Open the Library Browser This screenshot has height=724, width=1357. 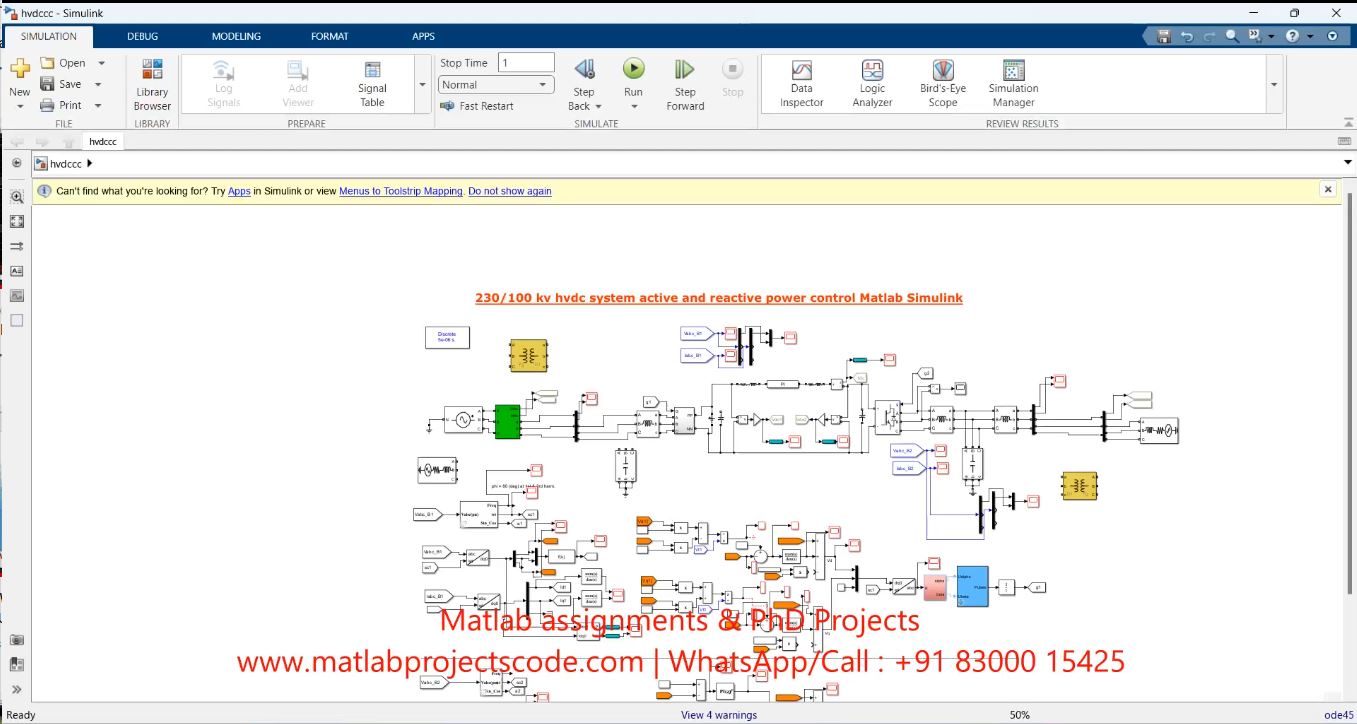152,84
